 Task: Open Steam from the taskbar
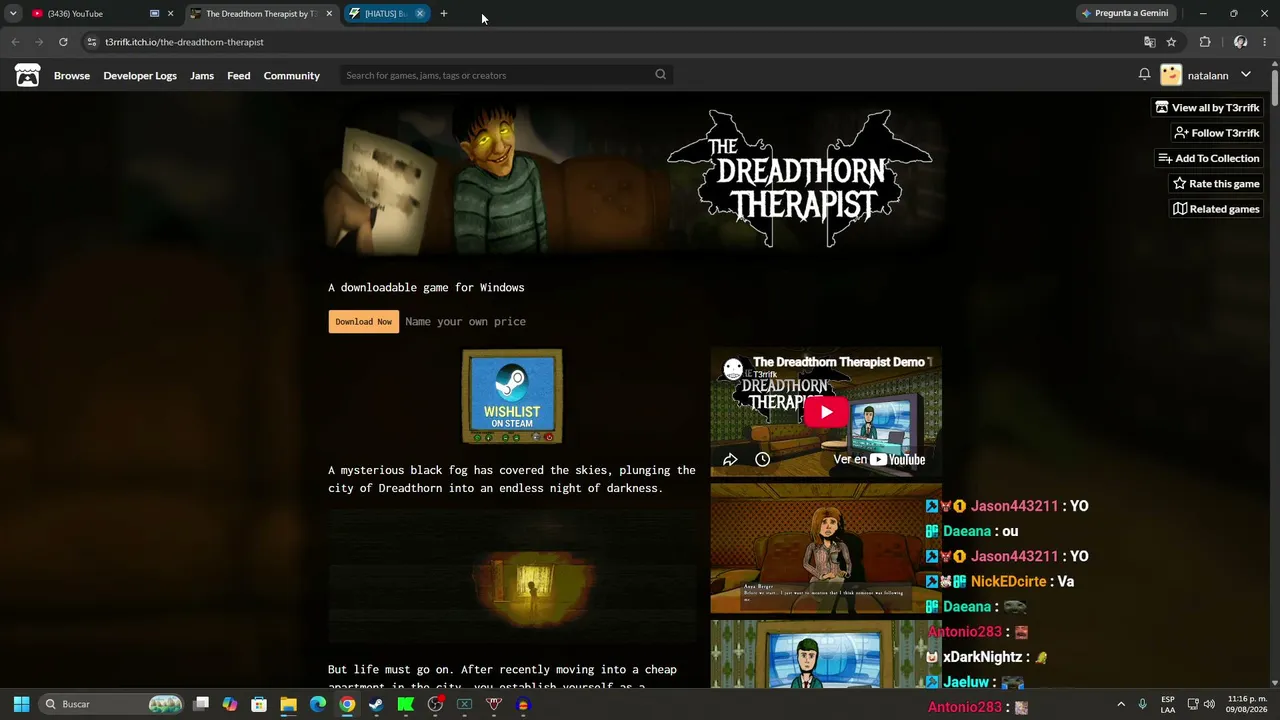coord(376,704)
